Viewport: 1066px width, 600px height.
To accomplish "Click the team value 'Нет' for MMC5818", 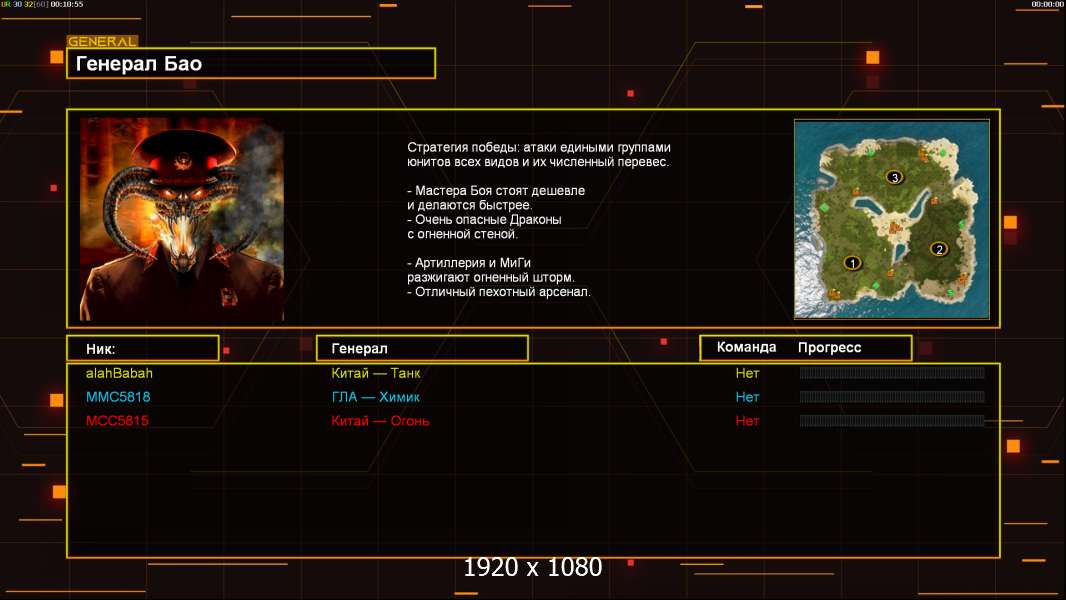I will tap(747, 397).
